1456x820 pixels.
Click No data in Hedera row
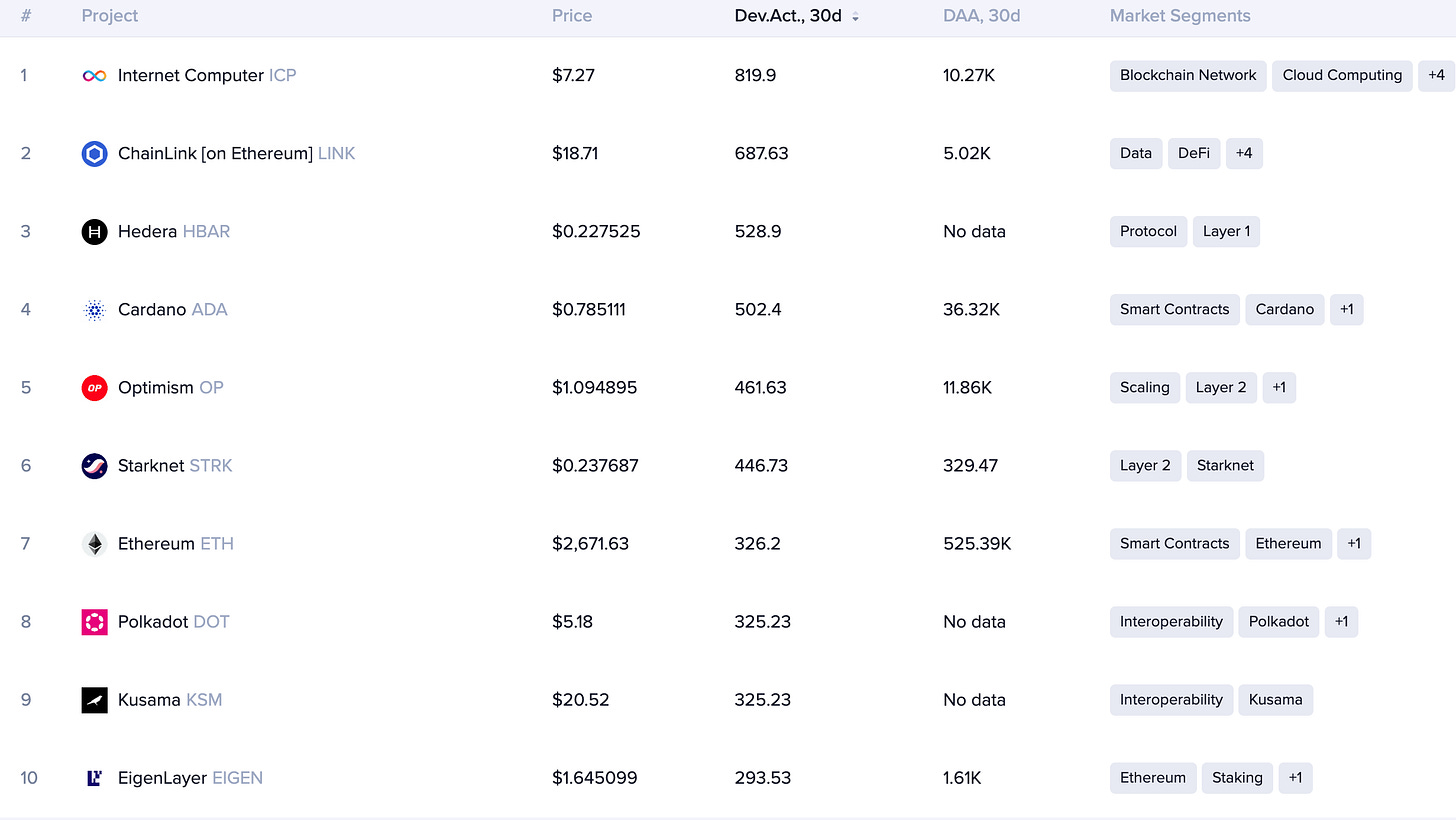point(974,232)
